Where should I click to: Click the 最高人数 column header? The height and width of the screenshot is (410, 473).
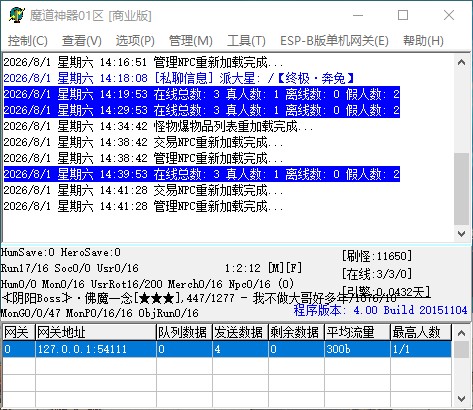421,332
